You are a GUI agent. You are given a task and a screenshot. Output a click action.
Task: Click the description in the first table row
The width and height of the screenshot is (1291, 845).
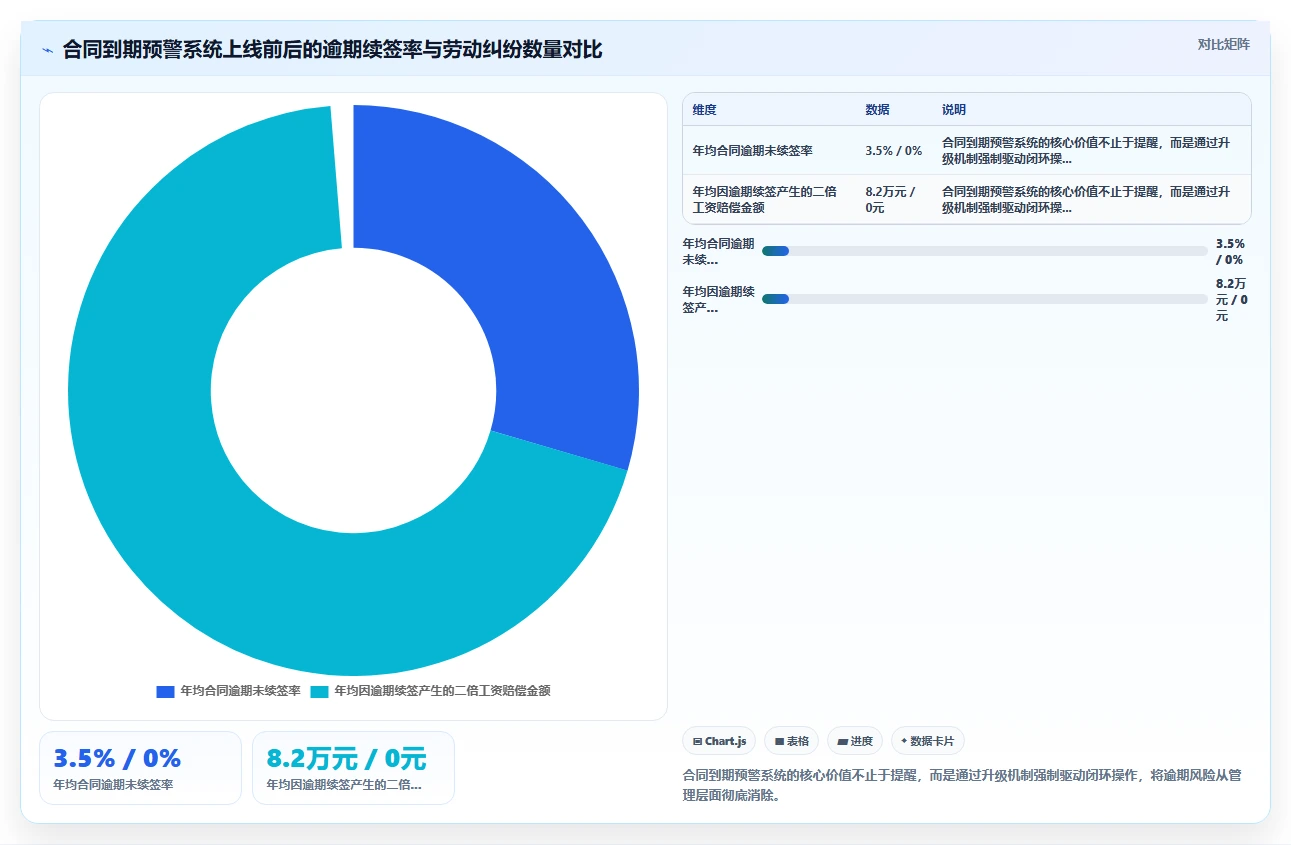[1086, 151]
